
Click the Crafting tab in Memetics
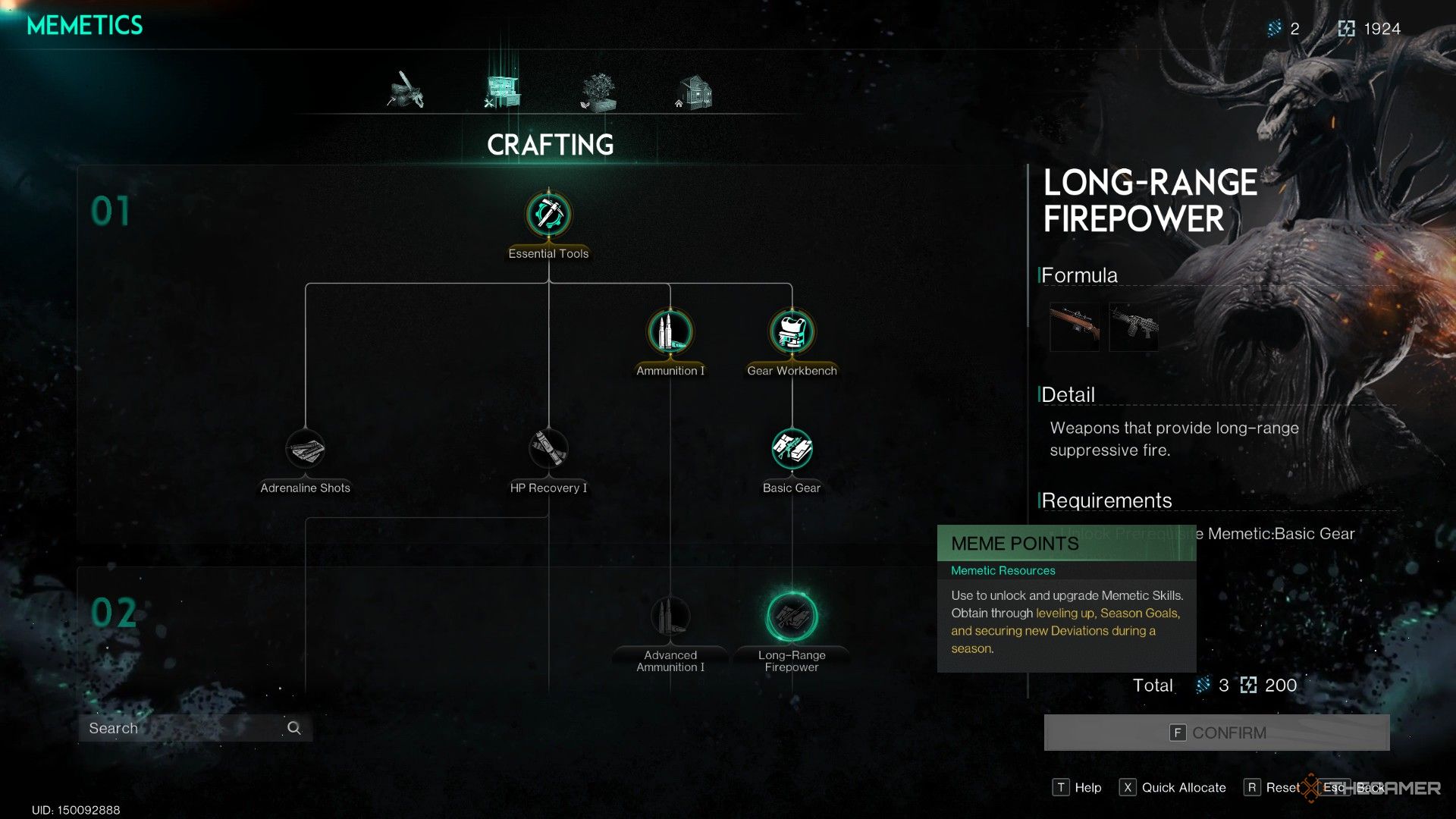[500, 92]
